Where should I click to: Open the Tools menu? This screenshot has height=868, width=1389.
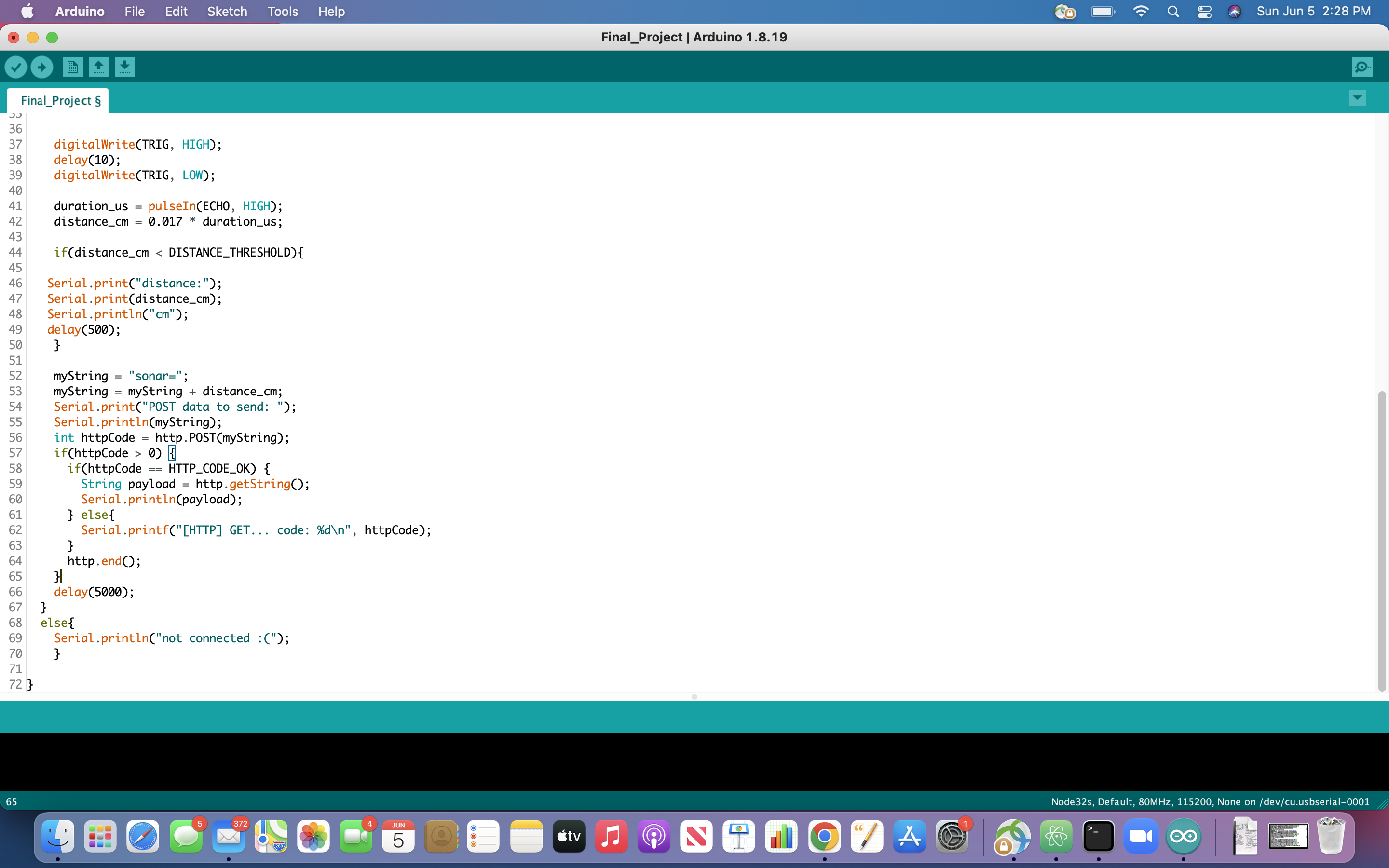(283, 12)
